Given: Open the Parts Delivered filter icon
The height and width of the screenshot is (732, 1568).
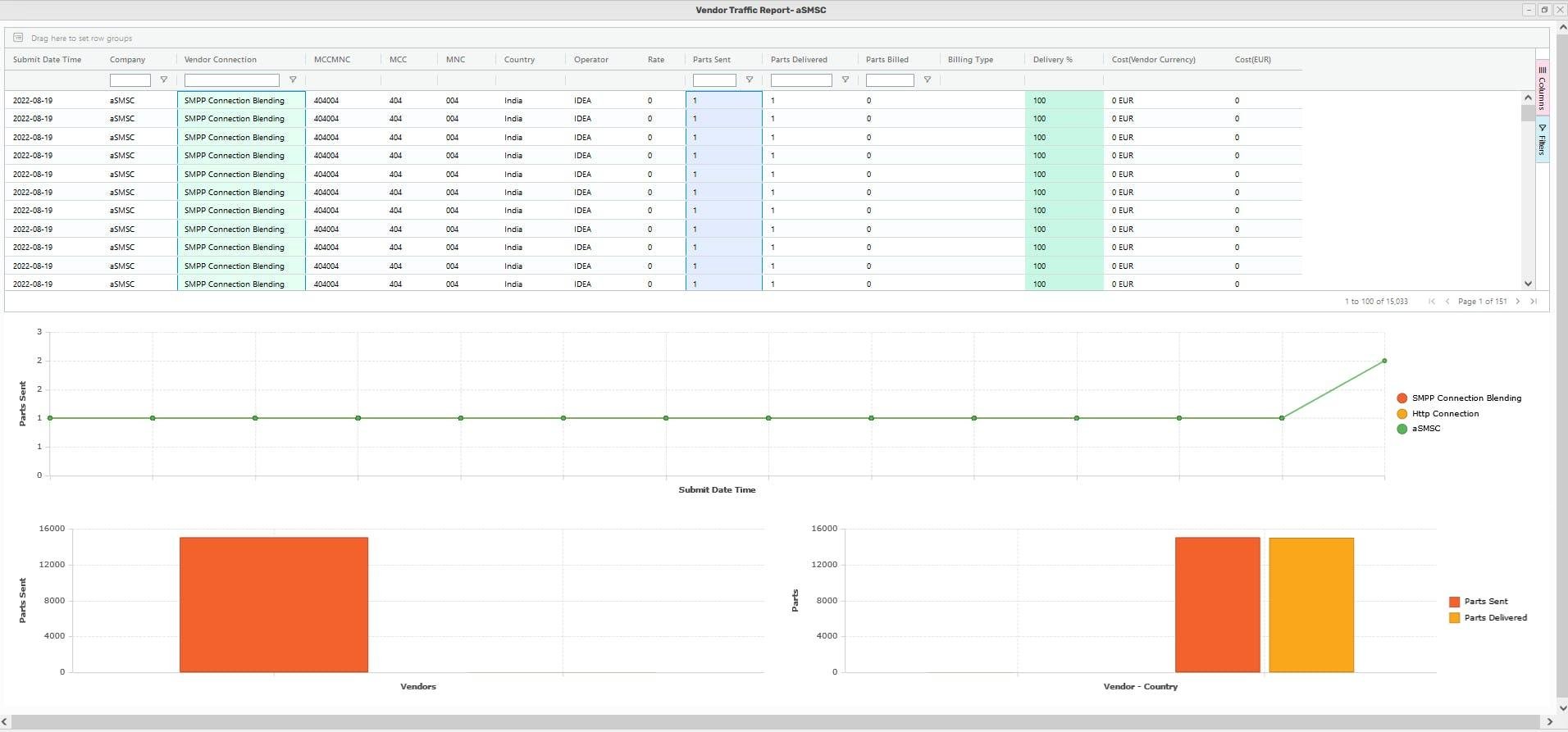Looking at the screenshot, I should click(x=845, y=80).
